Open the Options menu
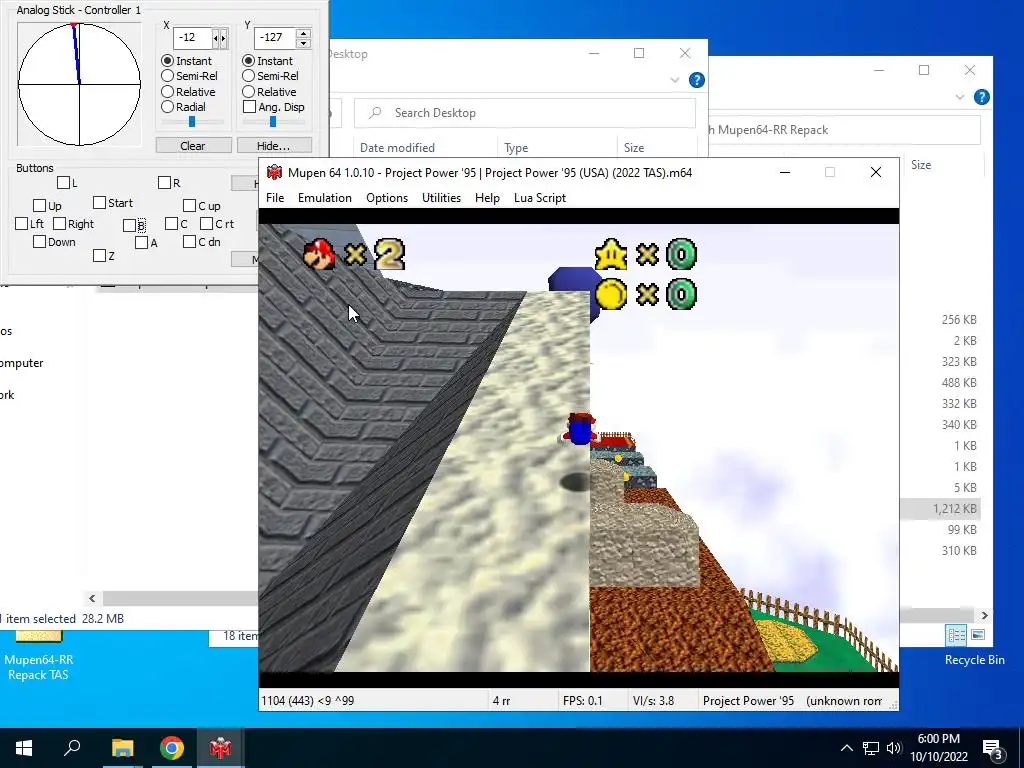Viewport: 1024px width, 768px height. click(x=387, y=198)
